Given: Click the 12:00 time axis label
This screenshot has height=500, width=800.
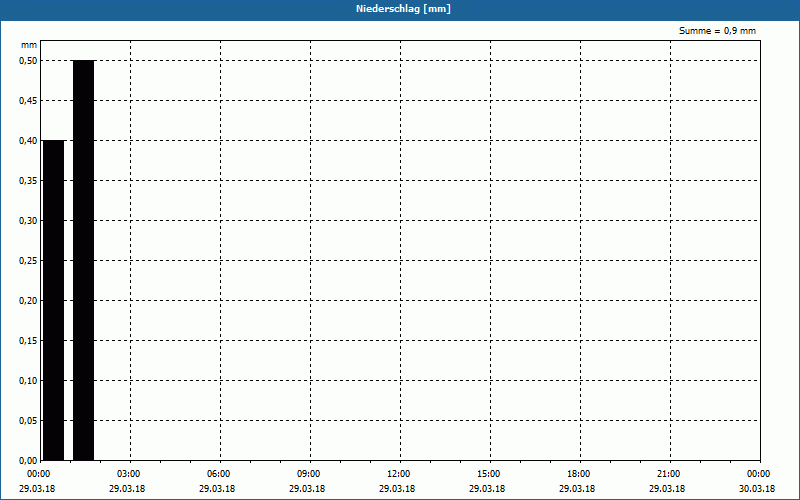Looking at the screenshot, I should (399, 474).
